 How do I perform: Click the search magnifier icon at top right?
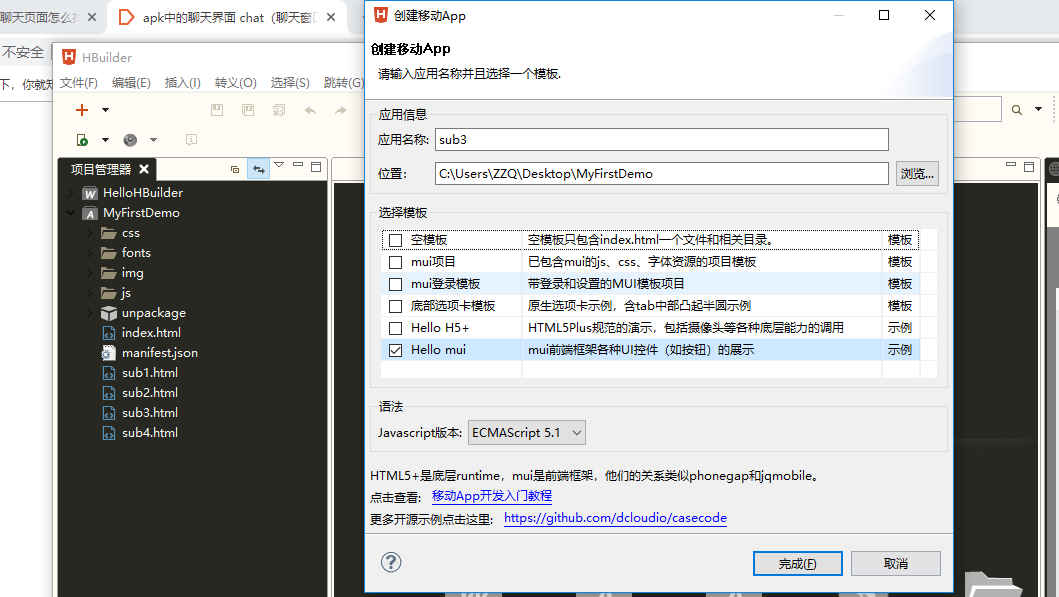(x=1016, y=110)
